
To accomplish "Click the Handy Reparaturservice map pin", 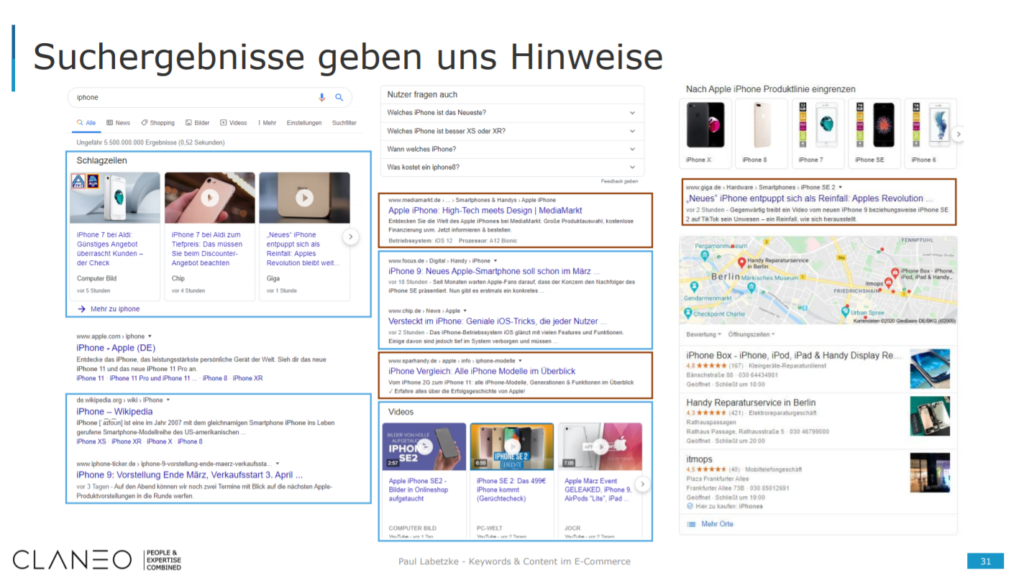I will click(741, 262).
